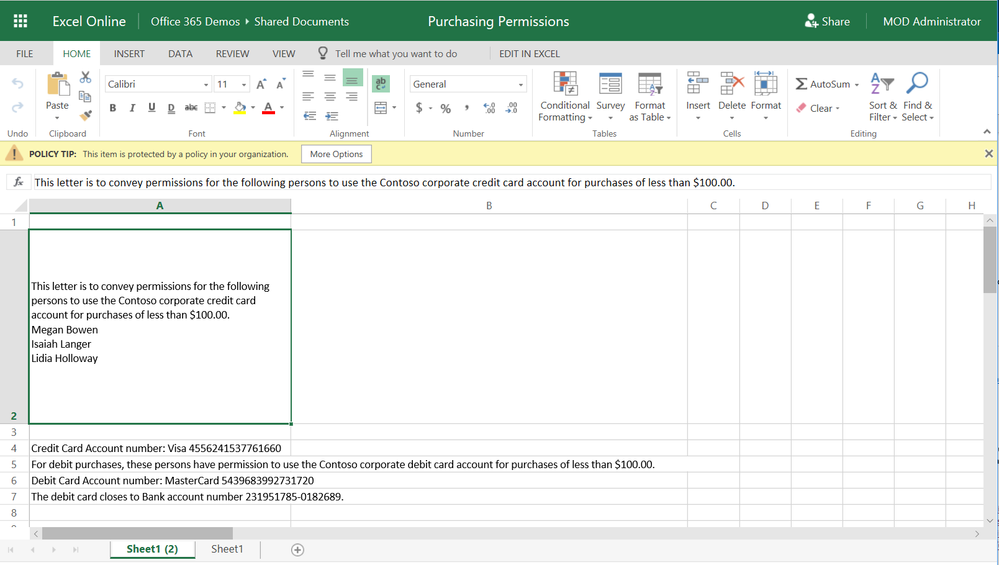This screenshot has height=565, width=999.
Task: Select the Format Painter brush
Action: point(86,115)
